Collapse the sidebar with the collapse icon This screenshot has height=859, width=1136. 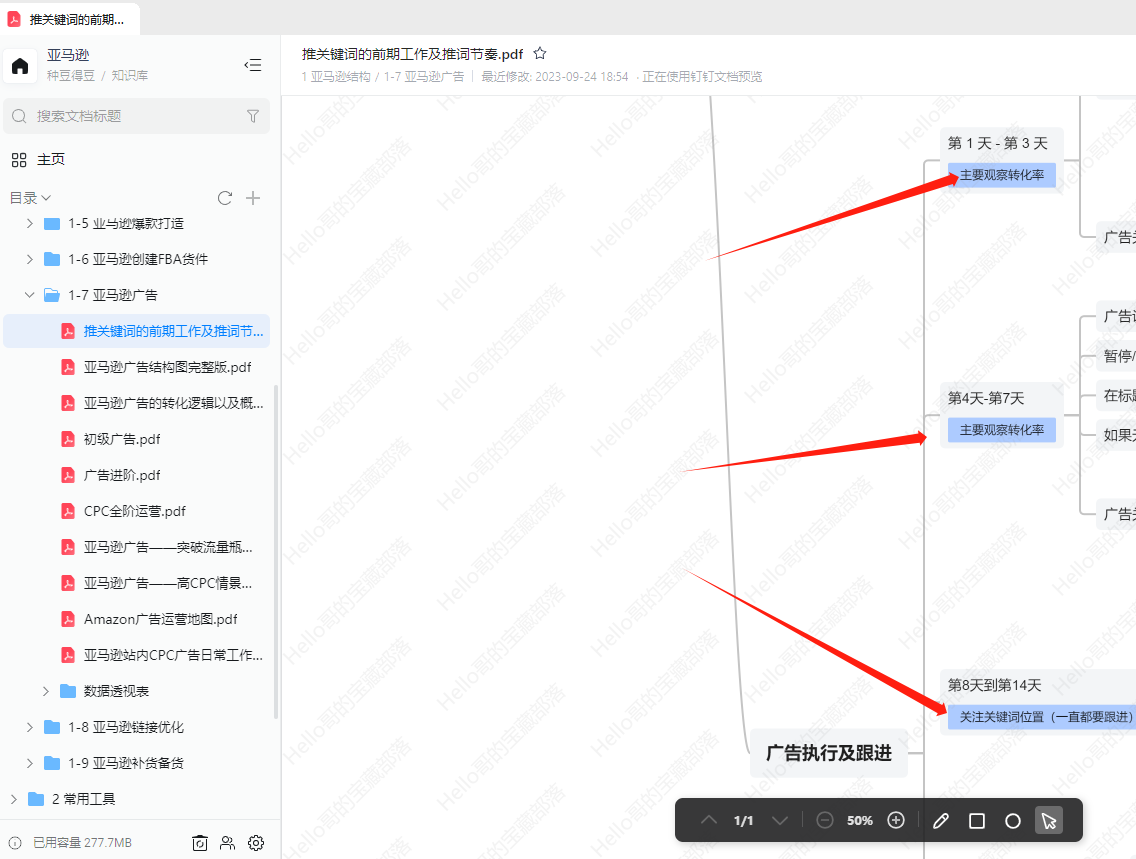click(x=252, y=65)
